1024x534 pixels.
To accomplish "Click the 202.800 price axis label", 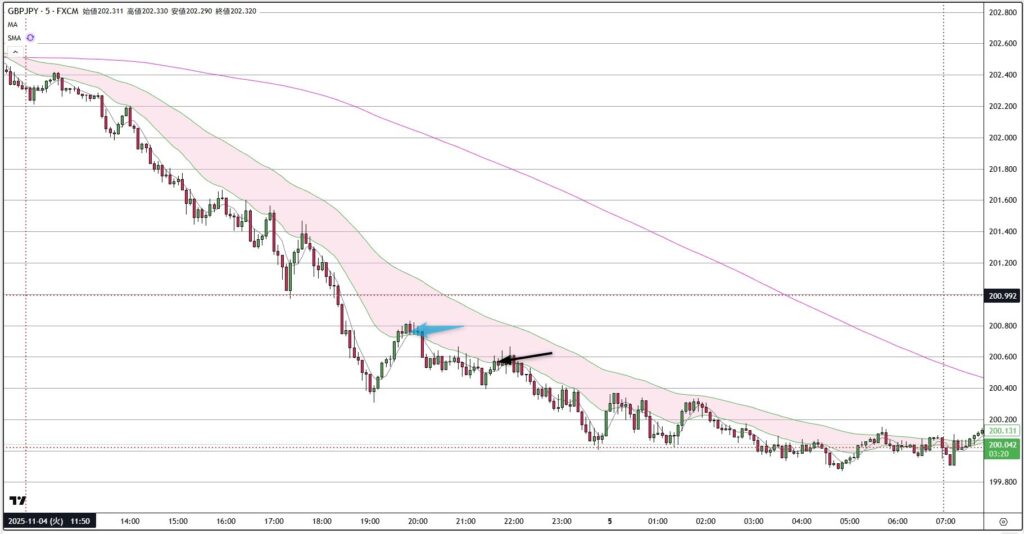I will 1002,12.
